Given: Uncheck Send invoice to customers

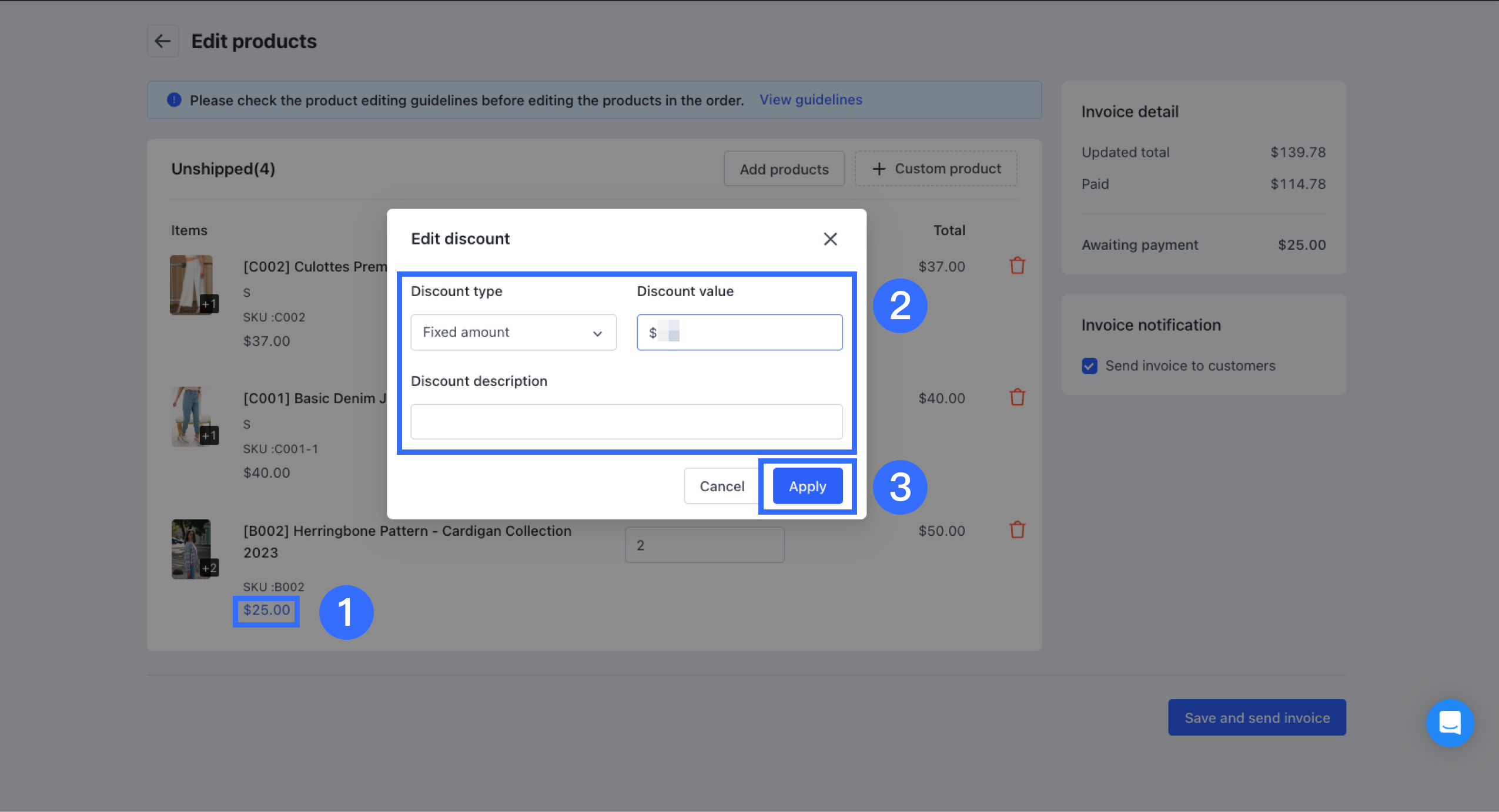Looking at the screenshot, I should coord(1089,366).
